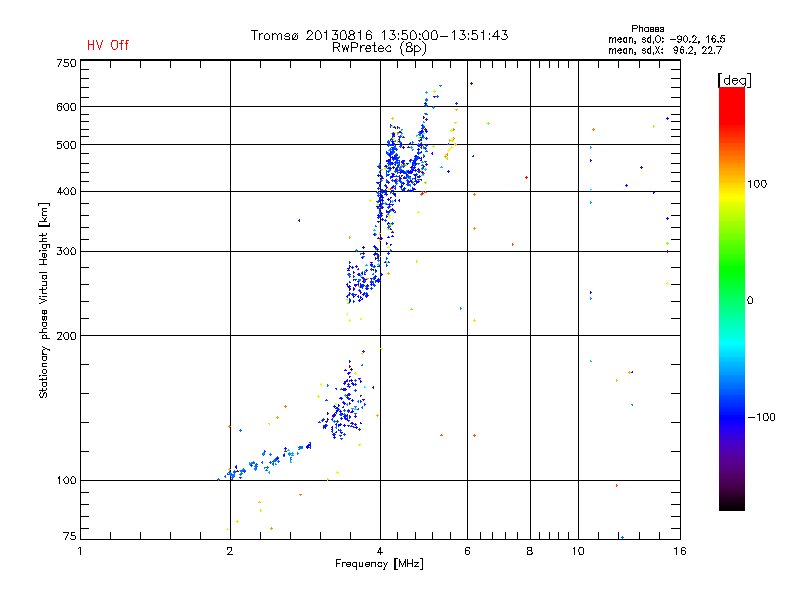Click the y-axis '500' tick label
Image resolution: width=800 pixels, height=600 pixels.
66,145
